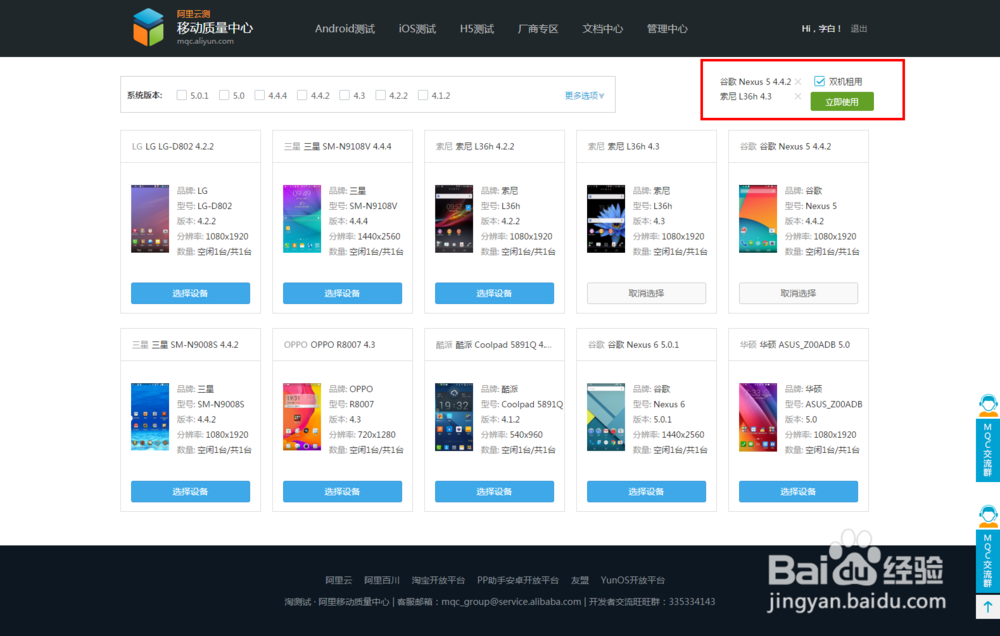Click the 索尼 L36h 4.2.2 phone thumbnail
This screenshot has width=1000, height=636.
pyautogui.click(x=454, y=219)
